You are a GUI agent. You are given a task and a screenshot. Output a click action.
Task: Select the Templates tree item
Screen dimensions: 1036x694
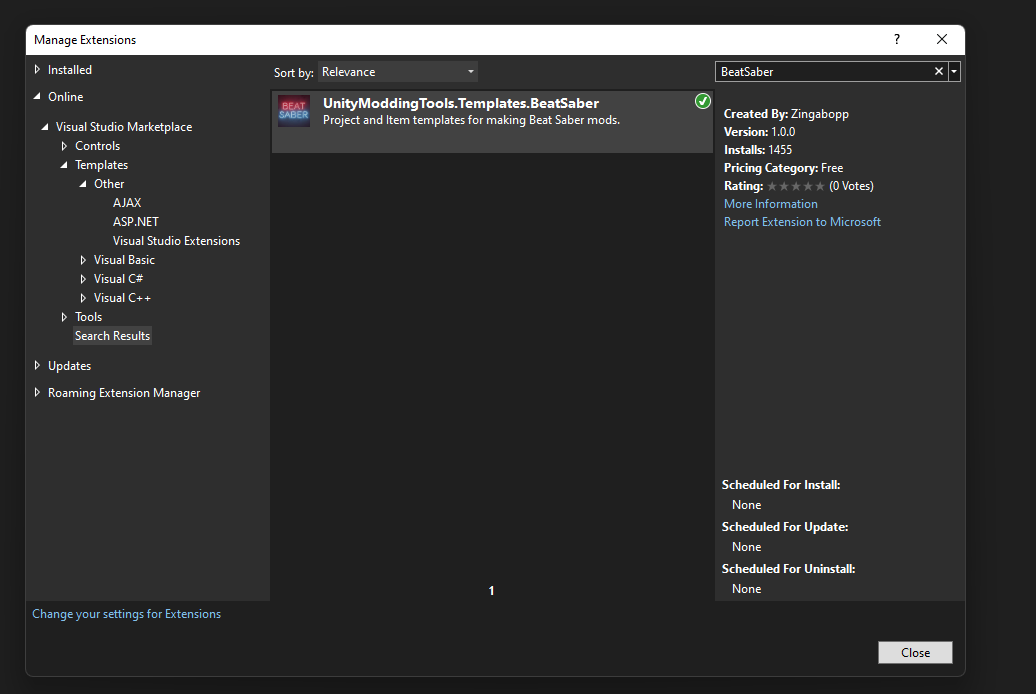(101, 165)
